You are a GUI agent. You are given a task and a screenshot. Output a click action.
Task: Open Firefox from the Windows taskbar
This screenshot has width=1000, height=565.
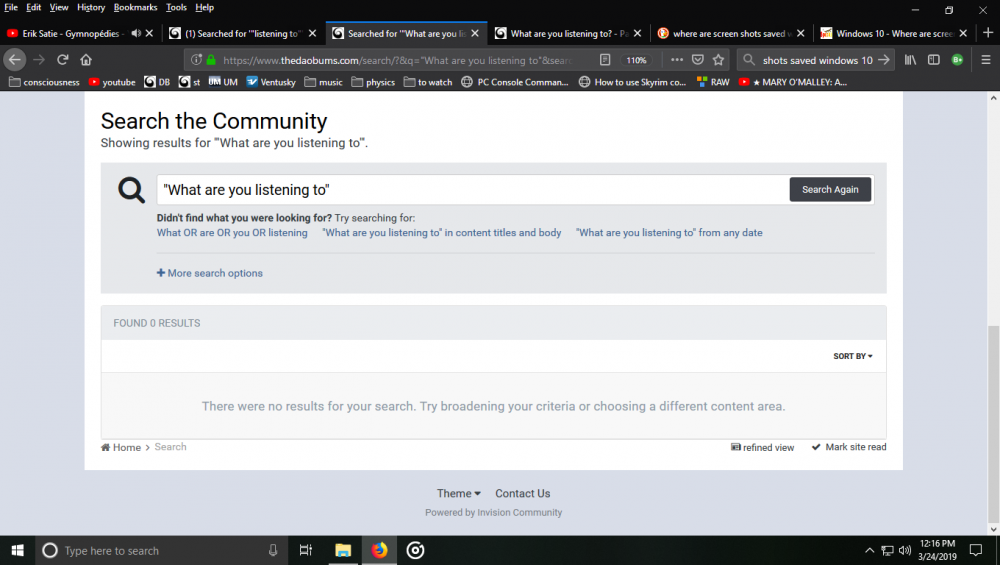[379, 550]
